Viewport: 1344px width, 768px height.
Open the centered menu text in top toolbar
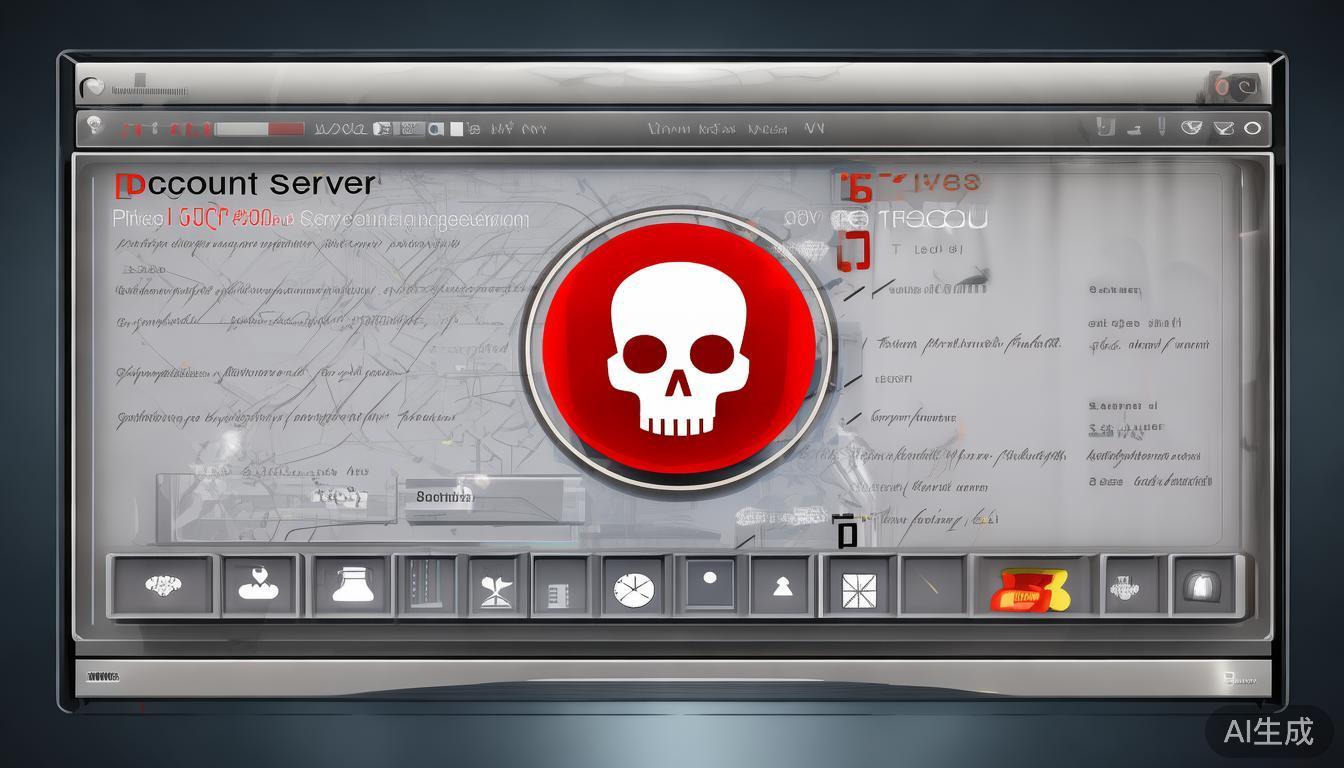point(734,129)
